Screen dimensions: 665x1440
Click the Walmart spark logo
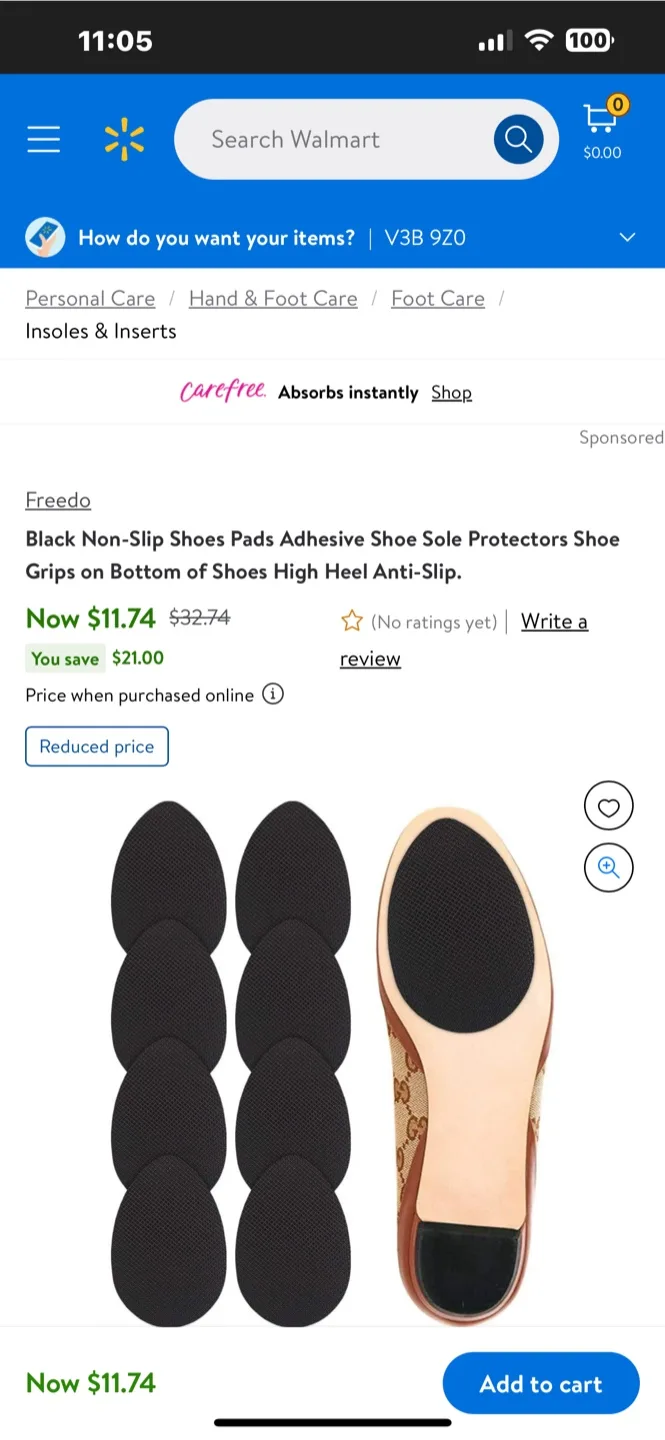point(123,139)
